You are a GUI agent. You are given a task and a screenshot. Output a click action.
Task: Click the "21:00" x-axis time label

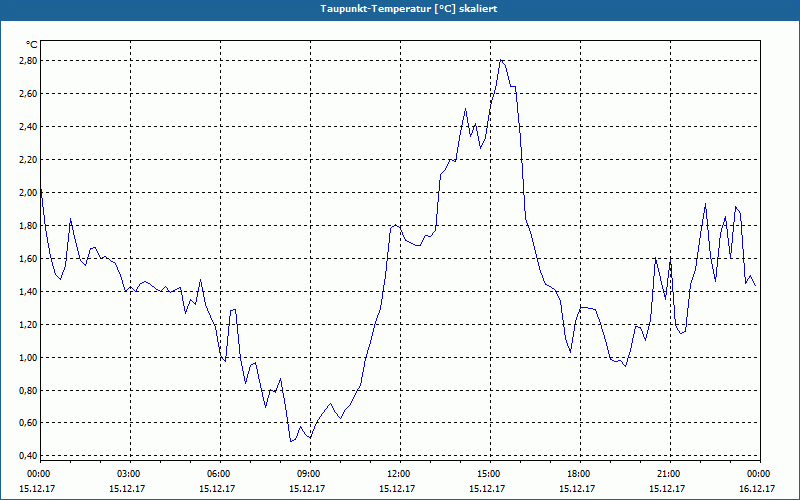click(x=667, y=474)
